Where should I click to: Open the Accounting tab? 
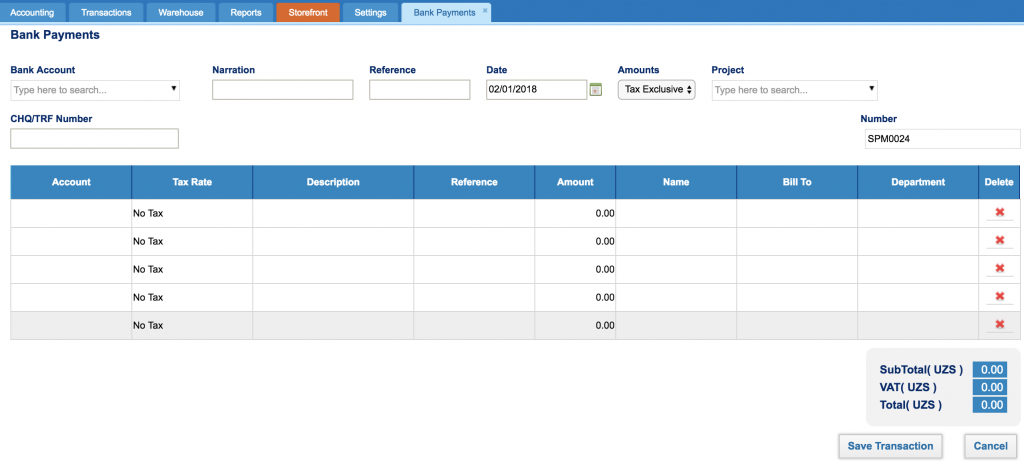[33, 12]
